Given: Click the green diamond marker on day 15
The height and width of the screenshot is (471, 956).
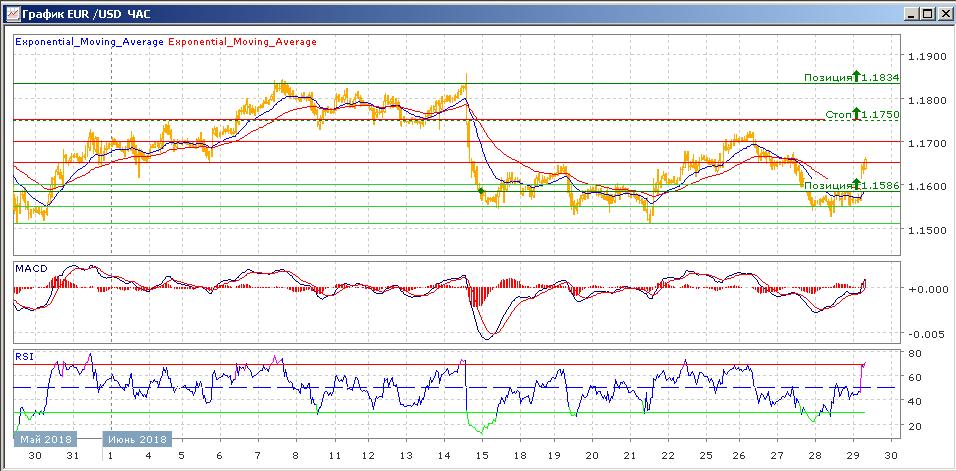Looking at the screenshot, I should 481,191.
